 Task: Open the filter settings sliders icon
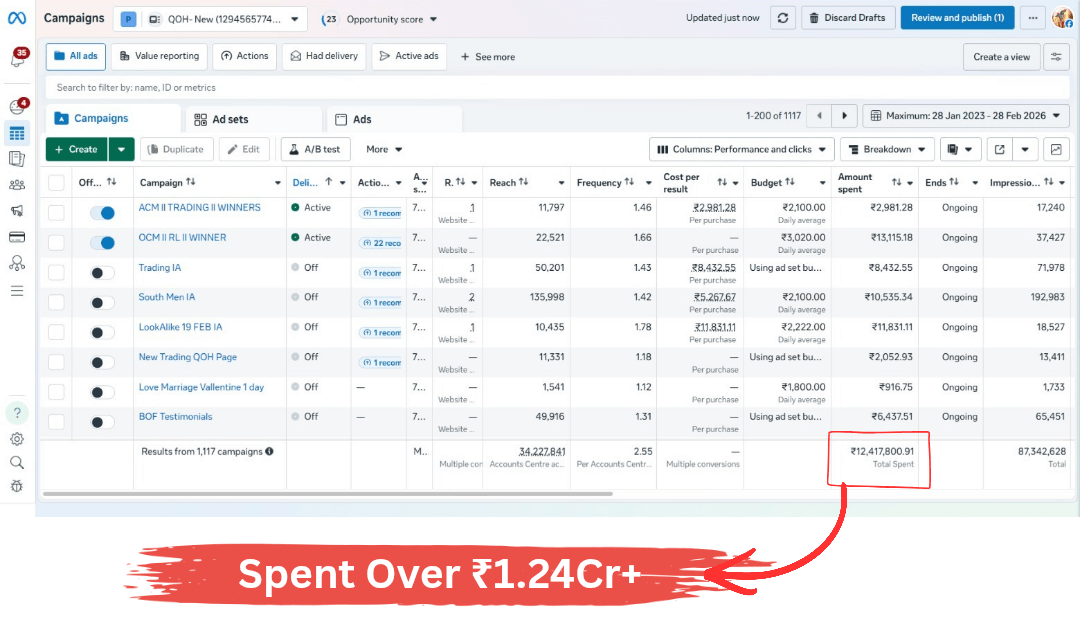[1056, 57]
